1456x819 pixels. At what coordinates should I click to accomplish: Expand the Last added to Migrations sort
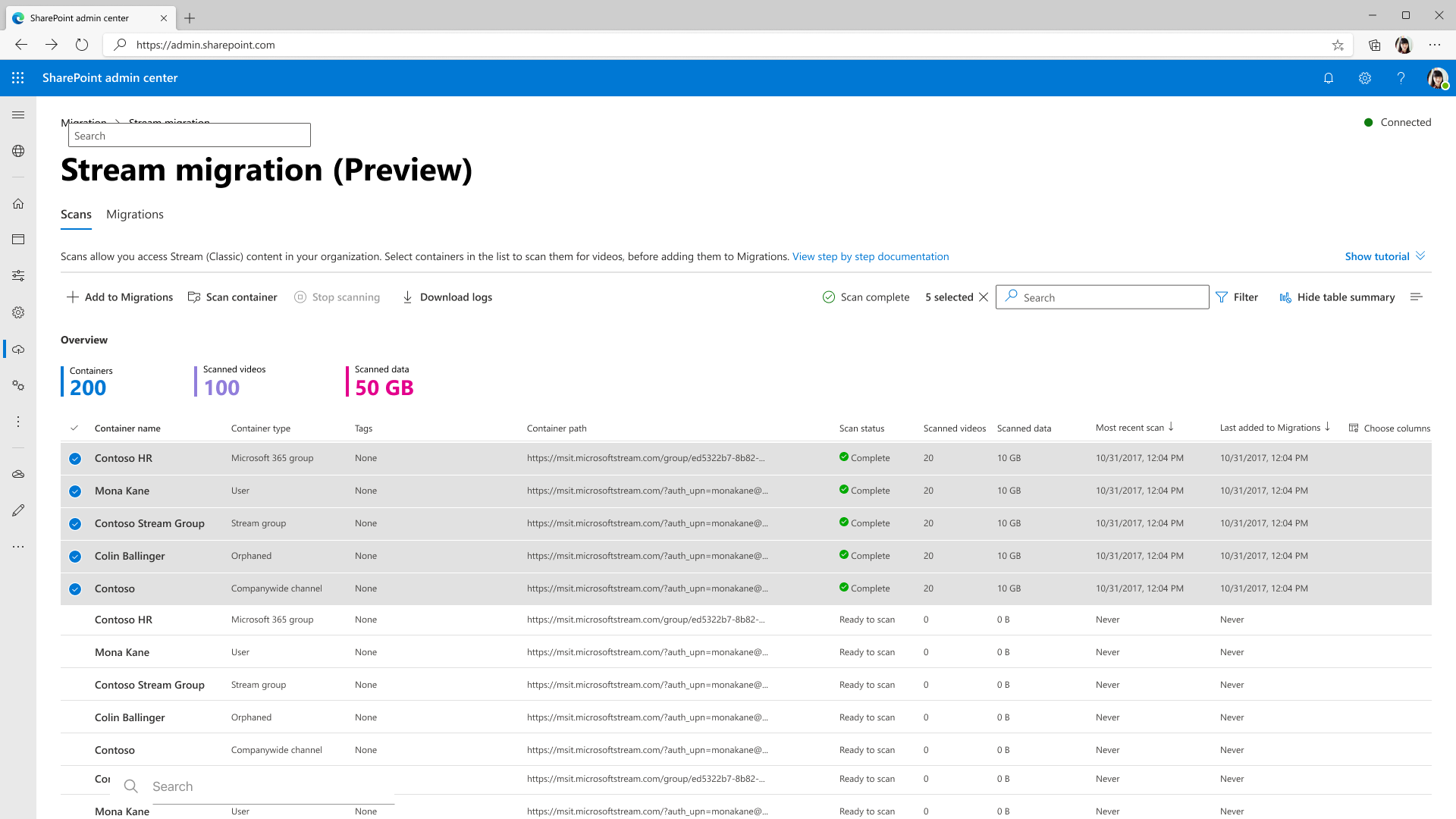pyautogui.click(x=1328, y=428)
